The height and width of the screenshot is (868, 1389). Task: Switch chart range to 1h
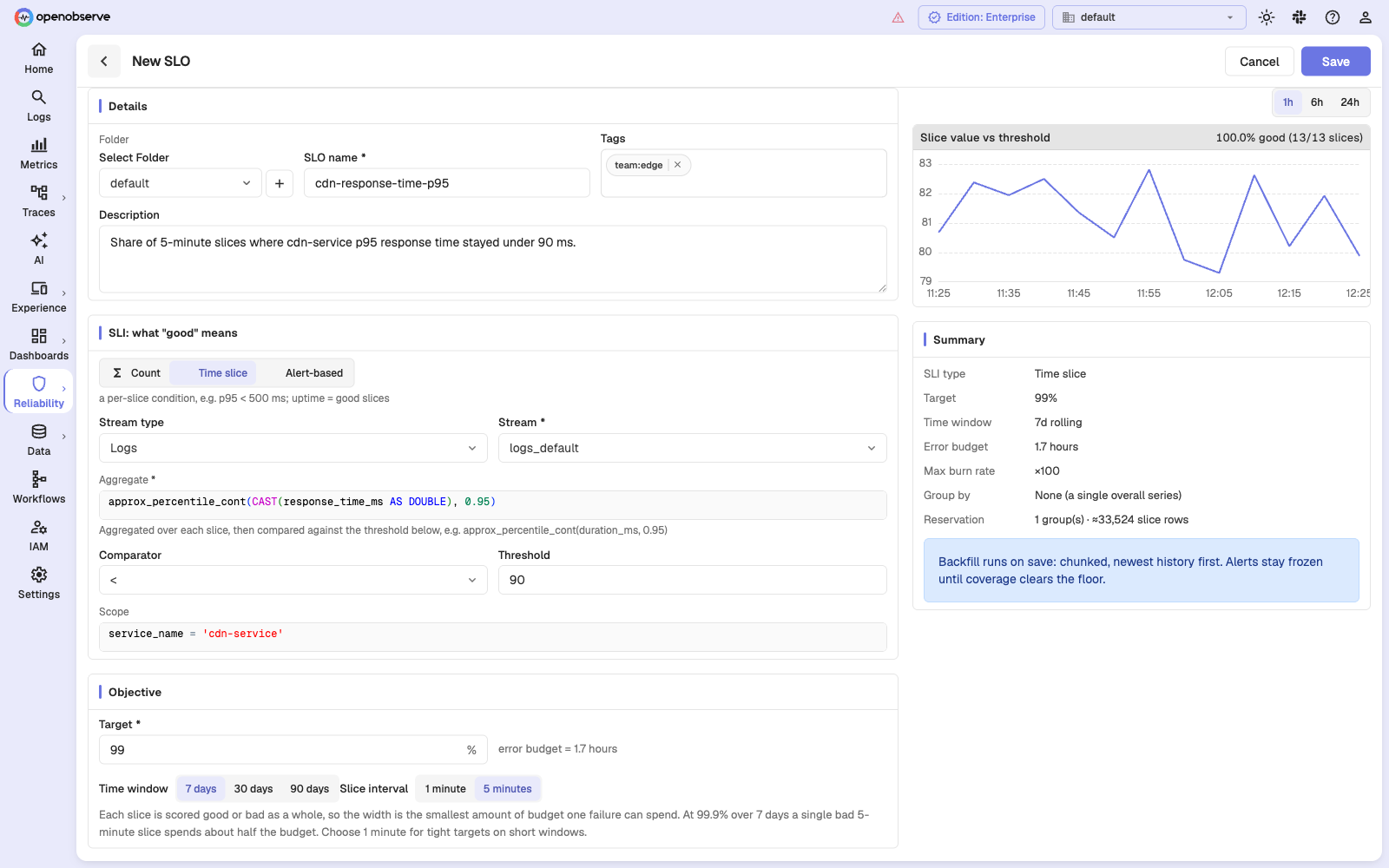(1287, 102)
